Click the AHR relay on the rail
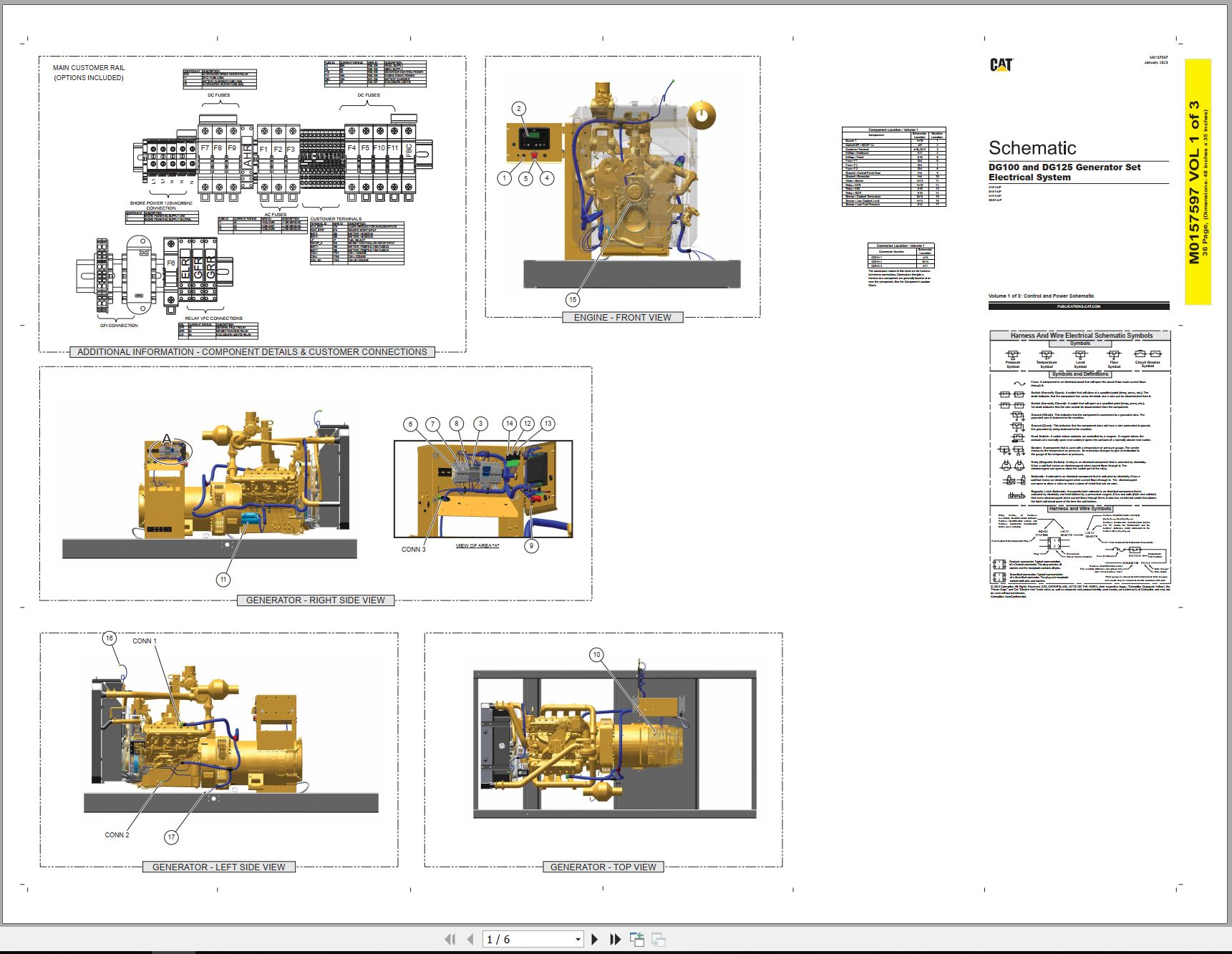 [248, 155]
